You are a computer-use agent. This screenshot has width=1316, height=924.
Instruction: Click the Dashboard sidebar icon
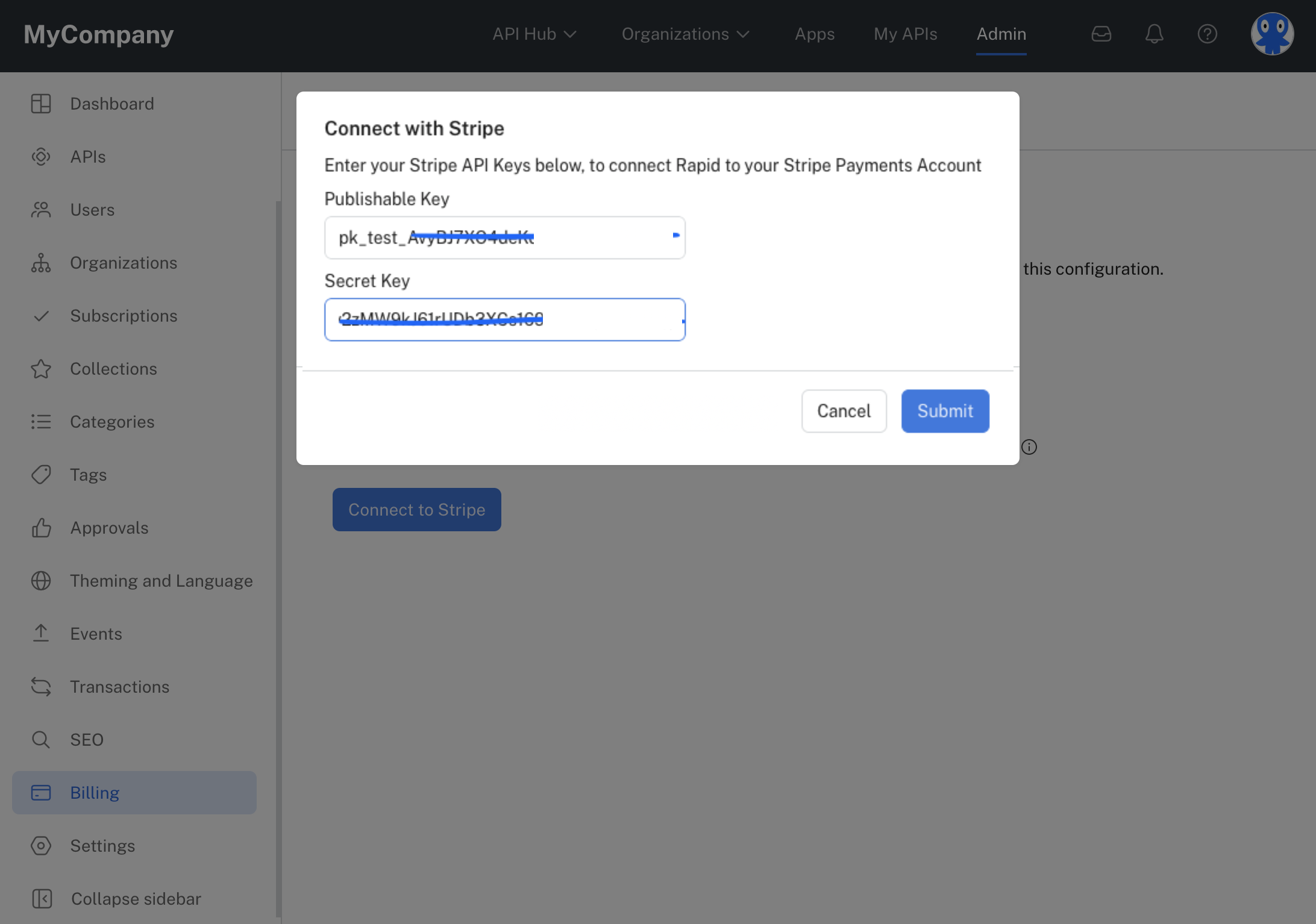coord(41,104)
